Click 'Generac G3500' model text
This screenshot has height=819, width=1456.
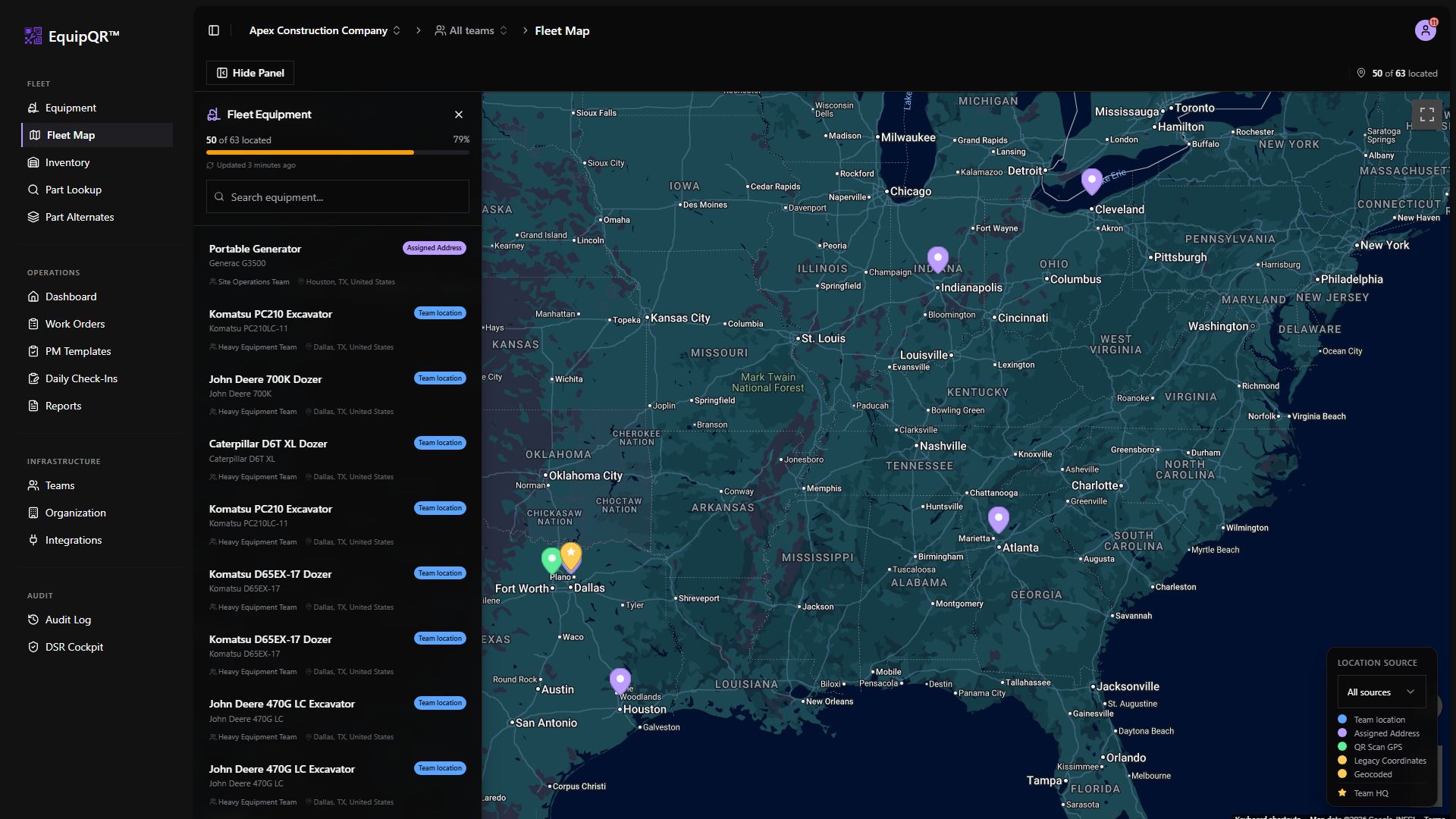click(237, 263)
